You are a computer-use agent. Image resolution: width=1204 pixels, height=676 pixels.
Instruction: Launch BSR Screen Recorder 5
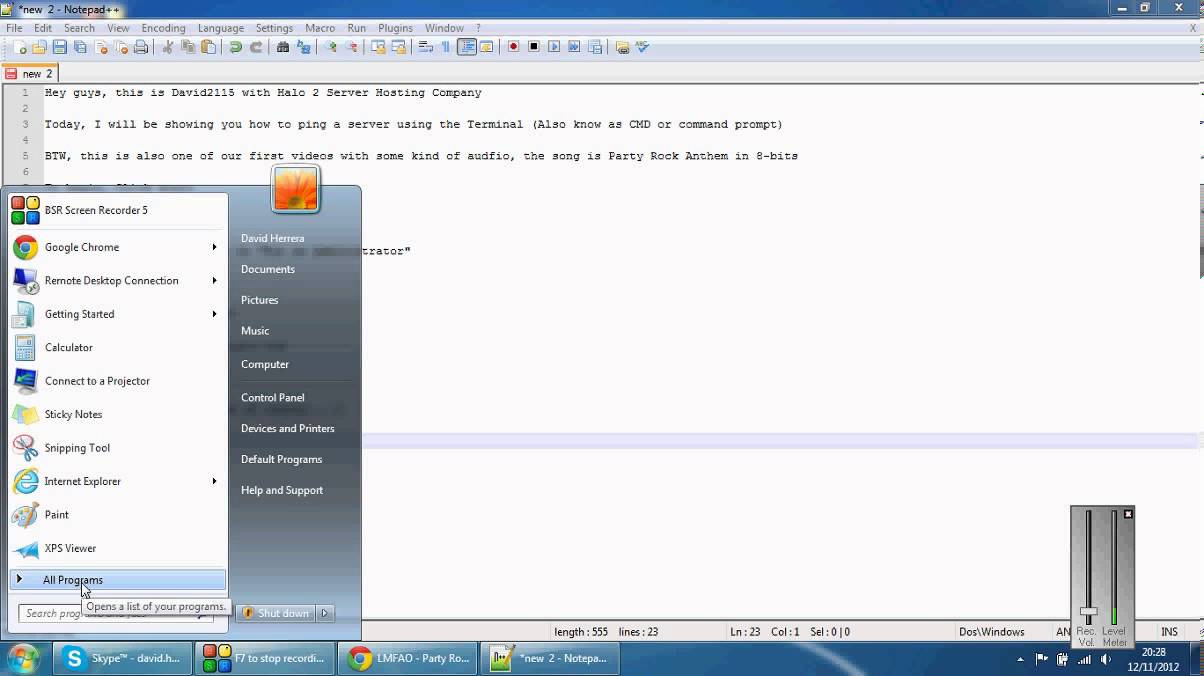click(x=118, y=210)
